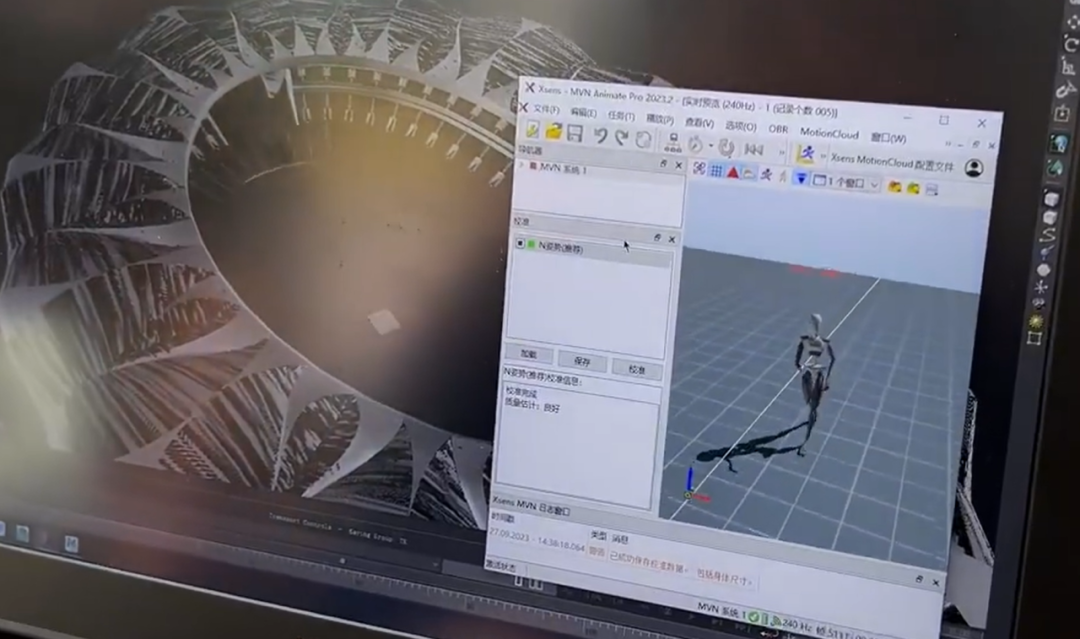Open the '1 个窗口' window count dropdown

tap(847, 183)
